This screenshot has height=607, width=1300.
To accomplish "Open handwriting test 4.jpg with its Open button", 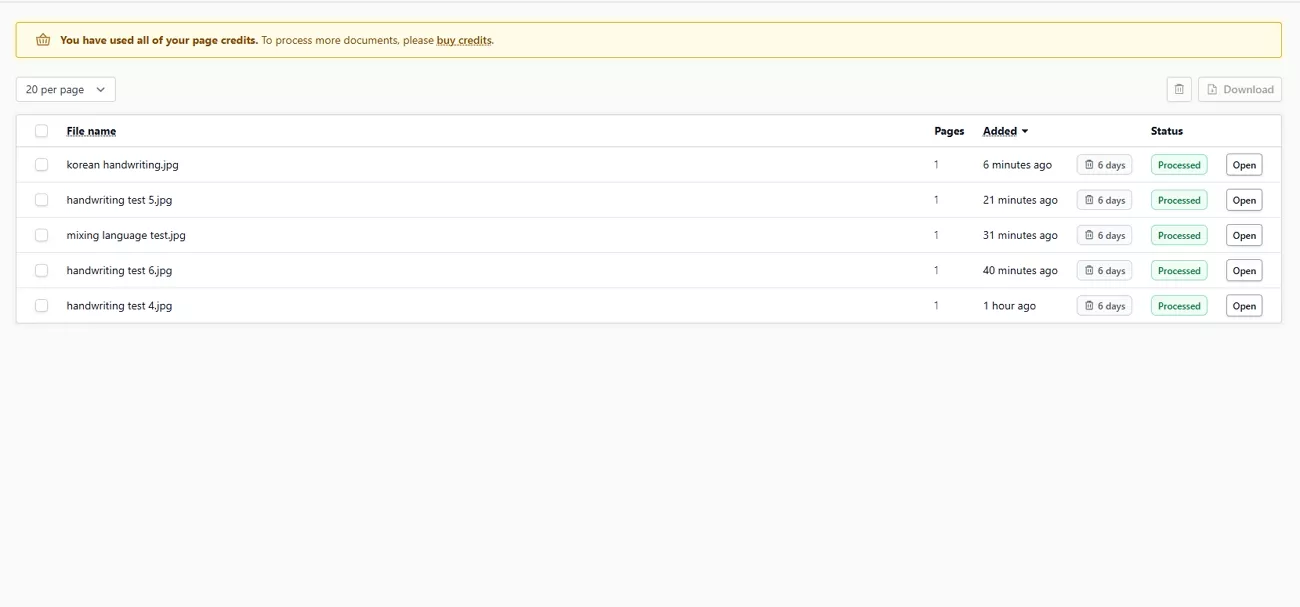I will [1244, 306].
